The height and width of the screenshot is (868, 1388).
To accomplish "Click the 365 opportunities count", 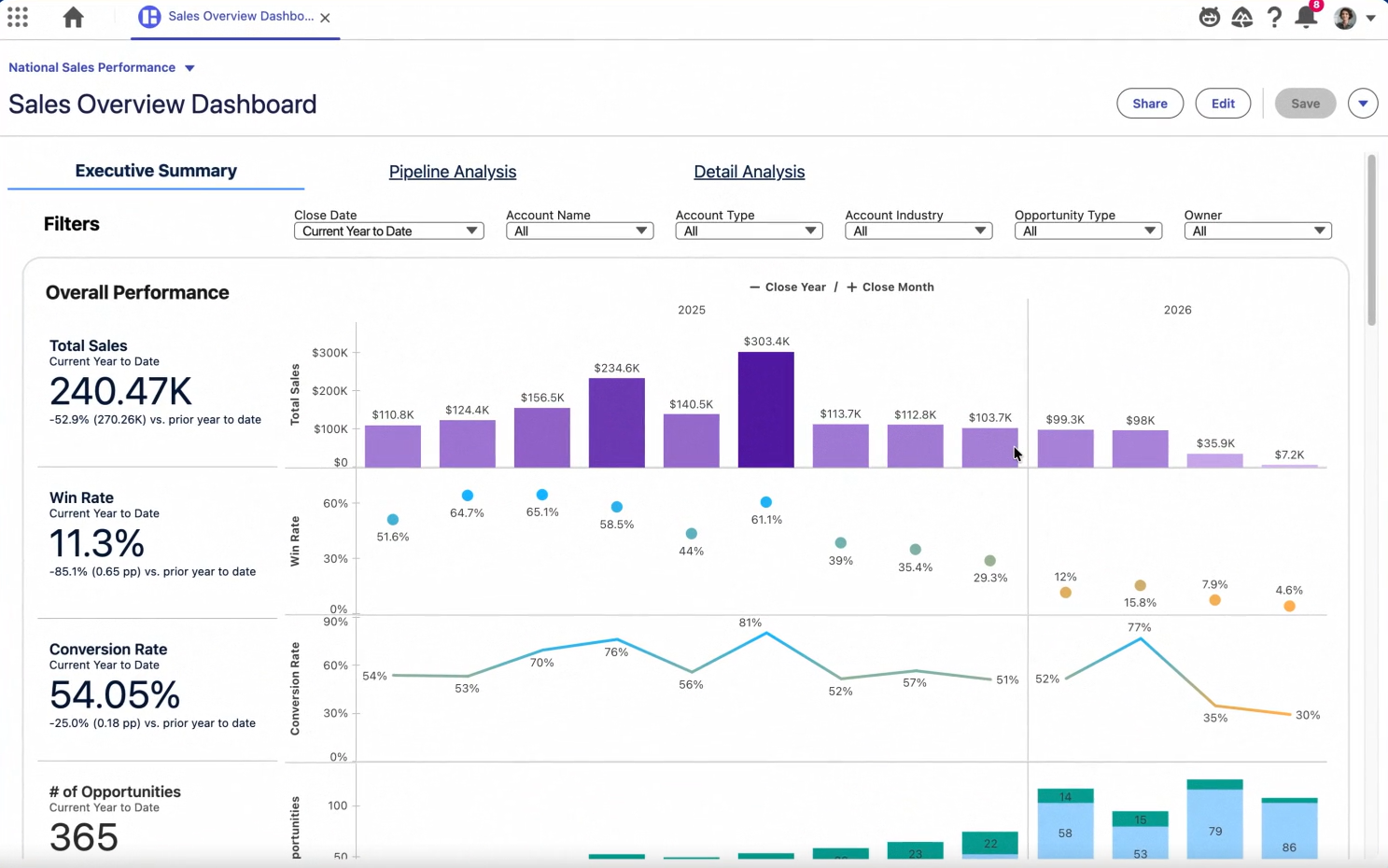I will coord(84,837).
